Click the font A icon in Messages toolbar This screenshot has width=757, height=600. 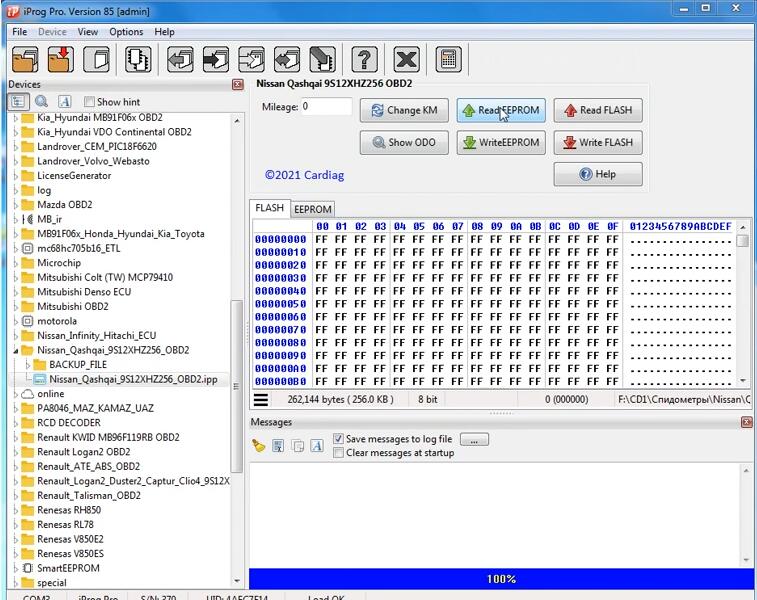coord(317,446)
